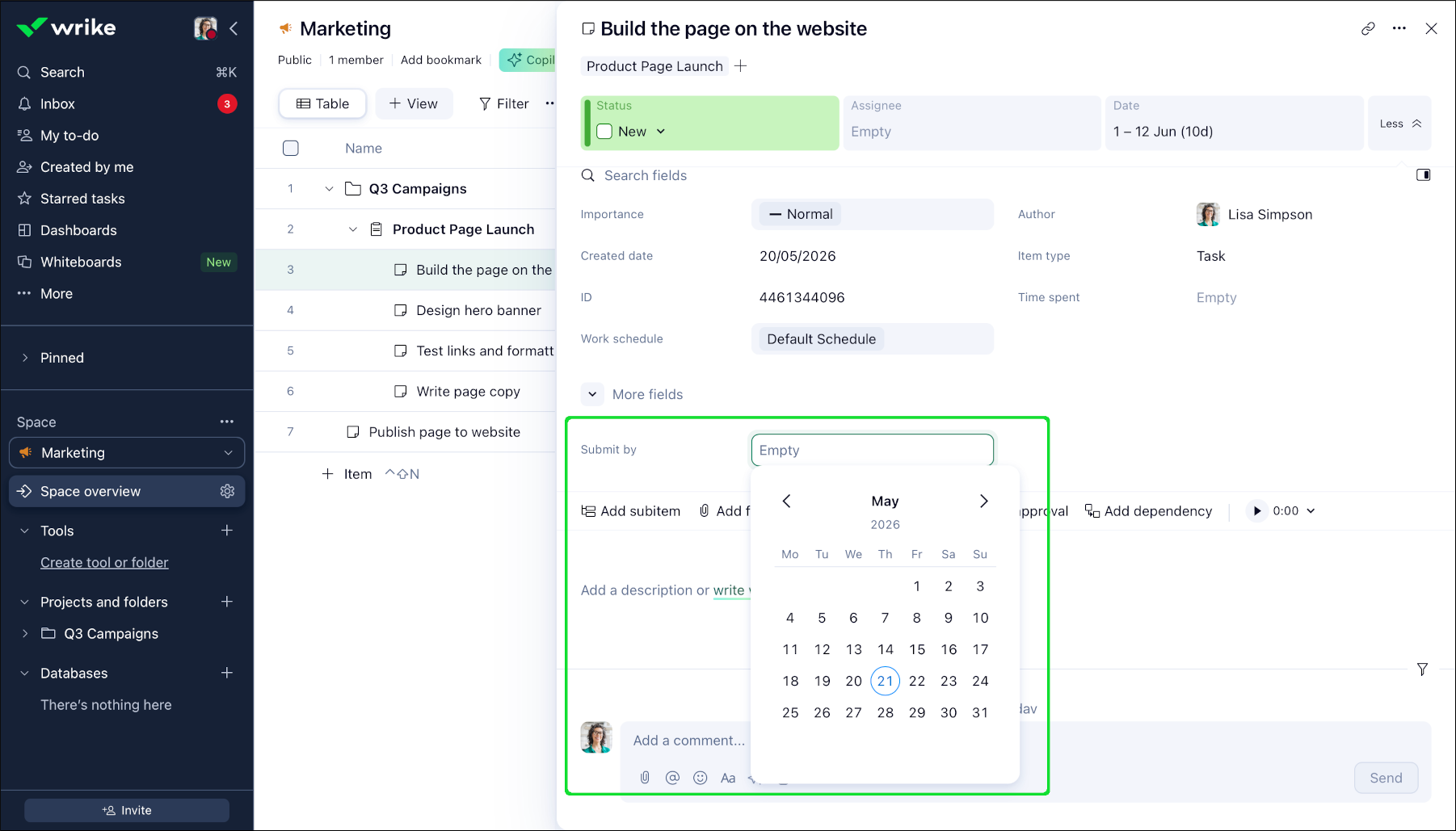
Task: Set the Assignee field
Action: [x=972, y=123]
